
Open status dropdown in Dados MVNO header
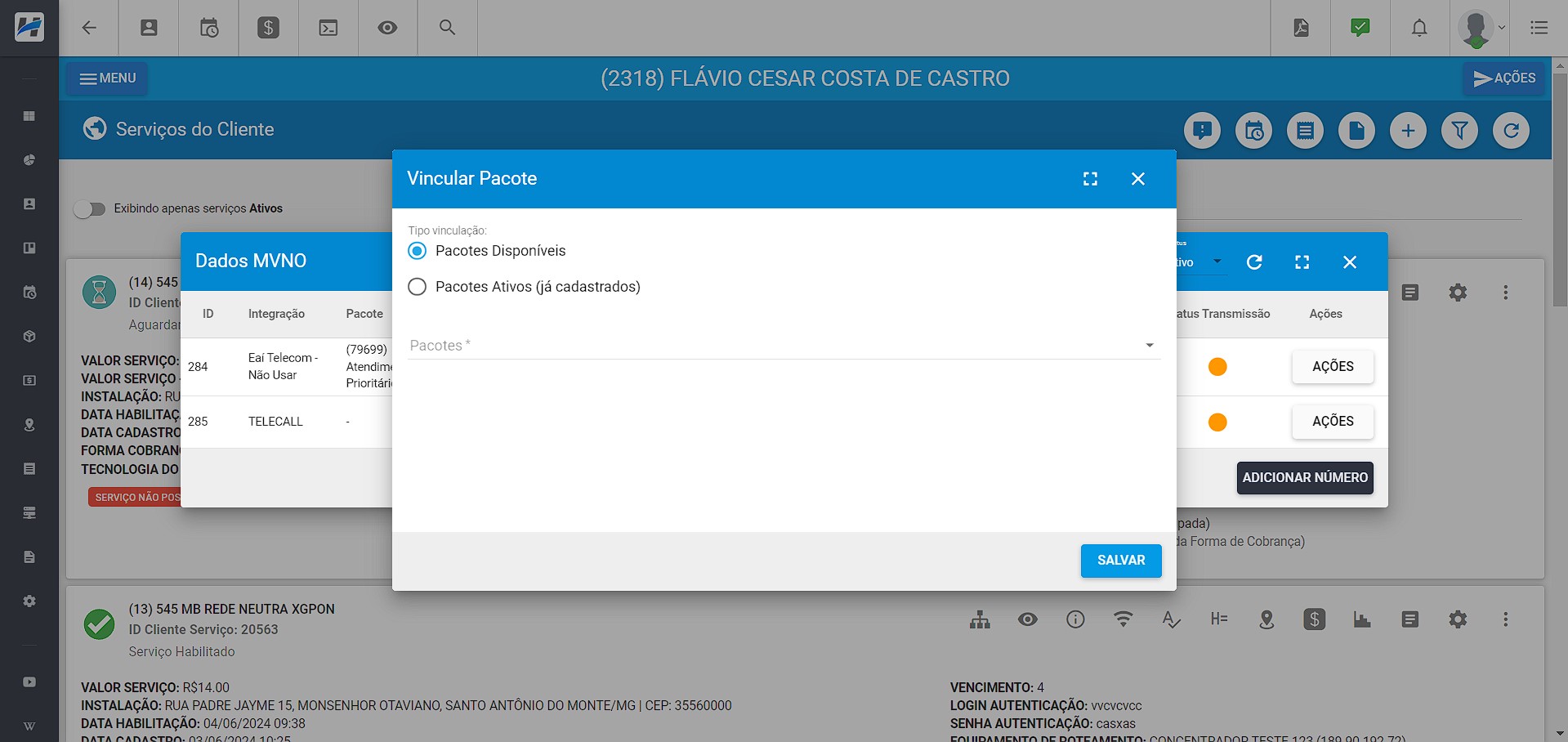click(x=1202, y=262)
